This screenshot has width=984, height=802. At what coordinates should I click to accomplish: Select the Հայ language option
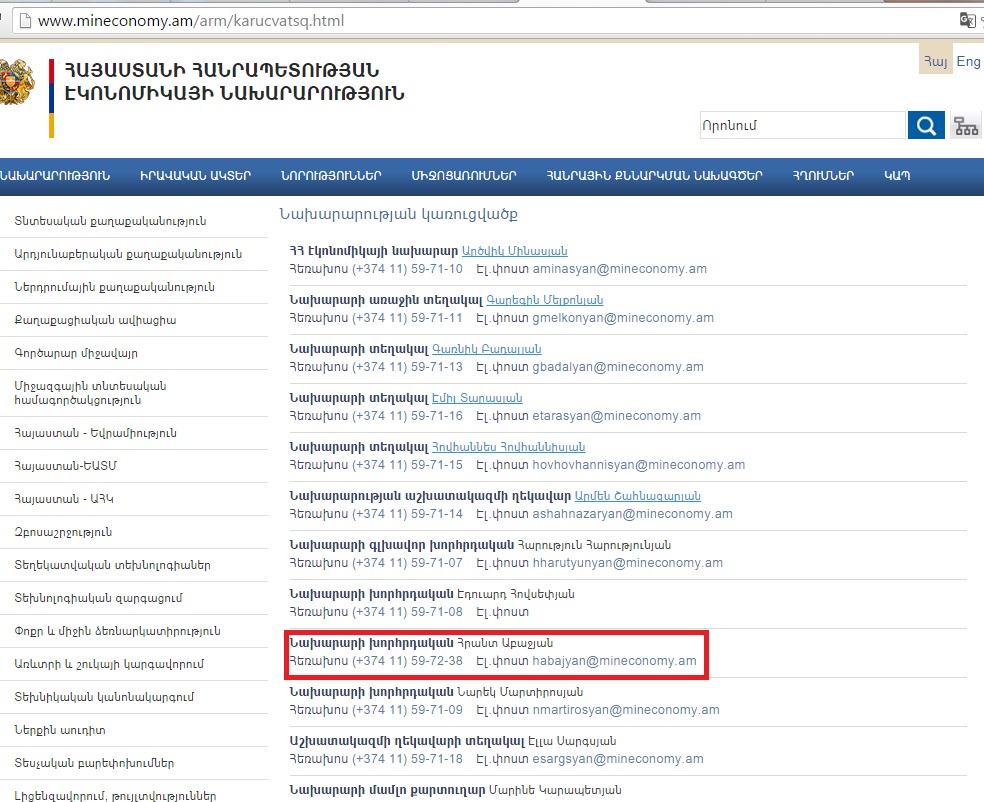[x=936, y=61]
